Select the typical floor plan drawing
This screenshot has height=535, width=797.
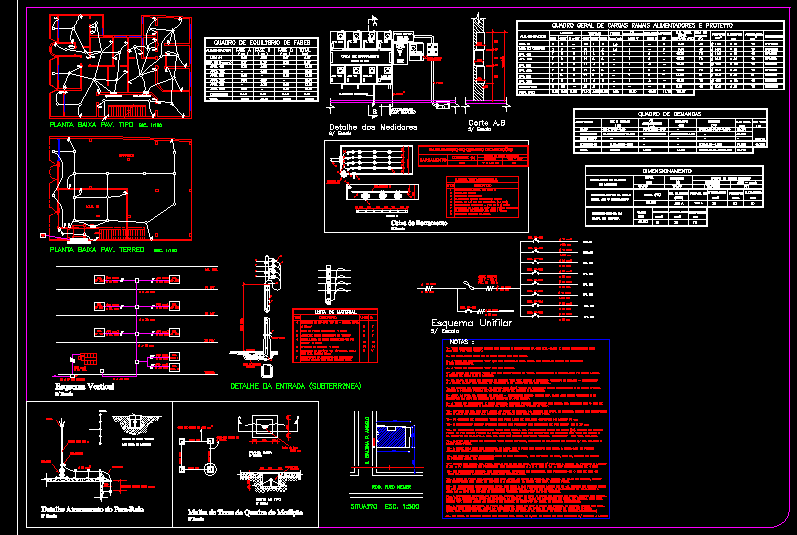[x=120, y=67]
